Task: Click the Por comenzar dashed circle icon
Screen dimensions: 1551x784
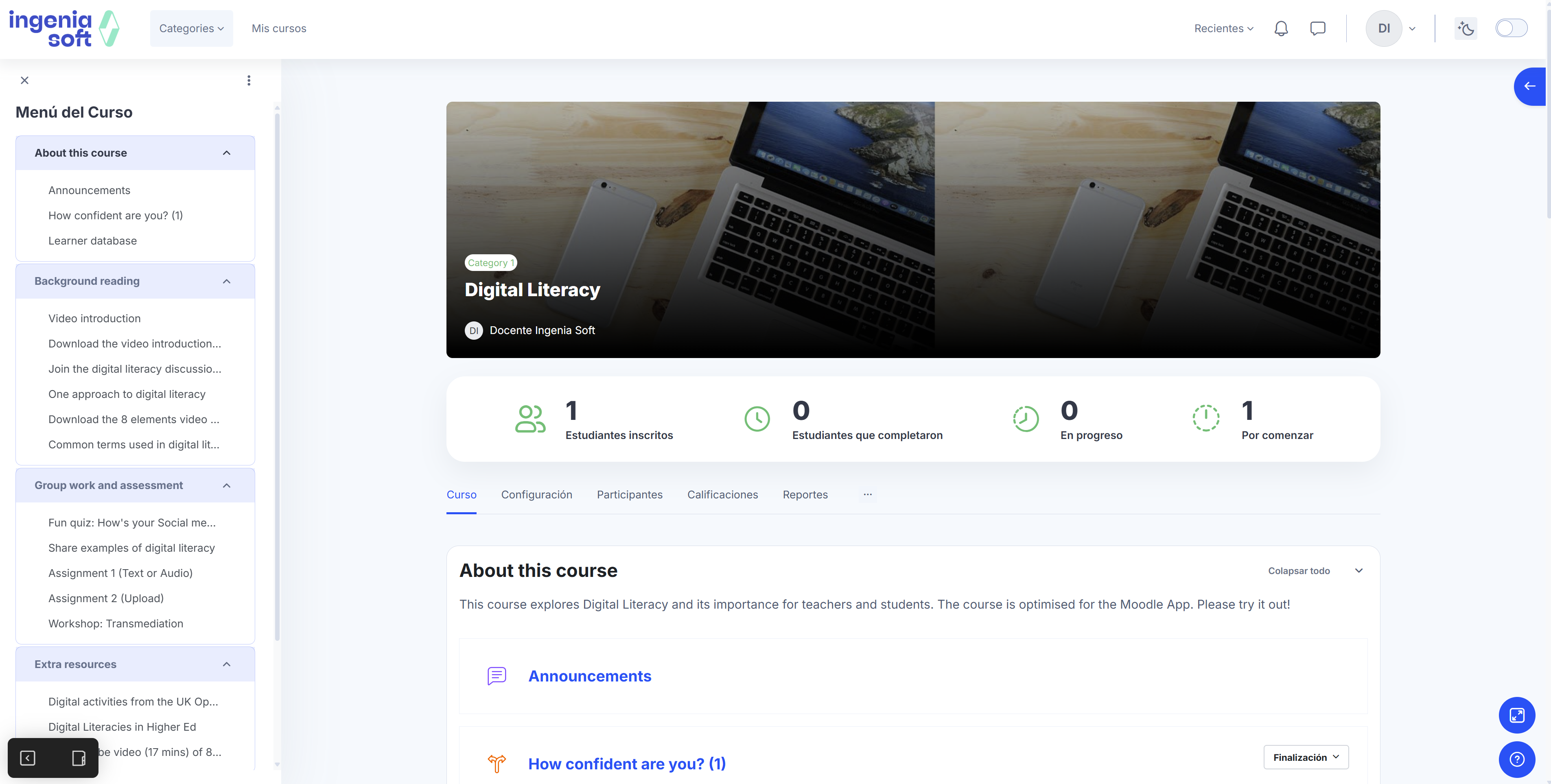Action: tap(1206, 417)
